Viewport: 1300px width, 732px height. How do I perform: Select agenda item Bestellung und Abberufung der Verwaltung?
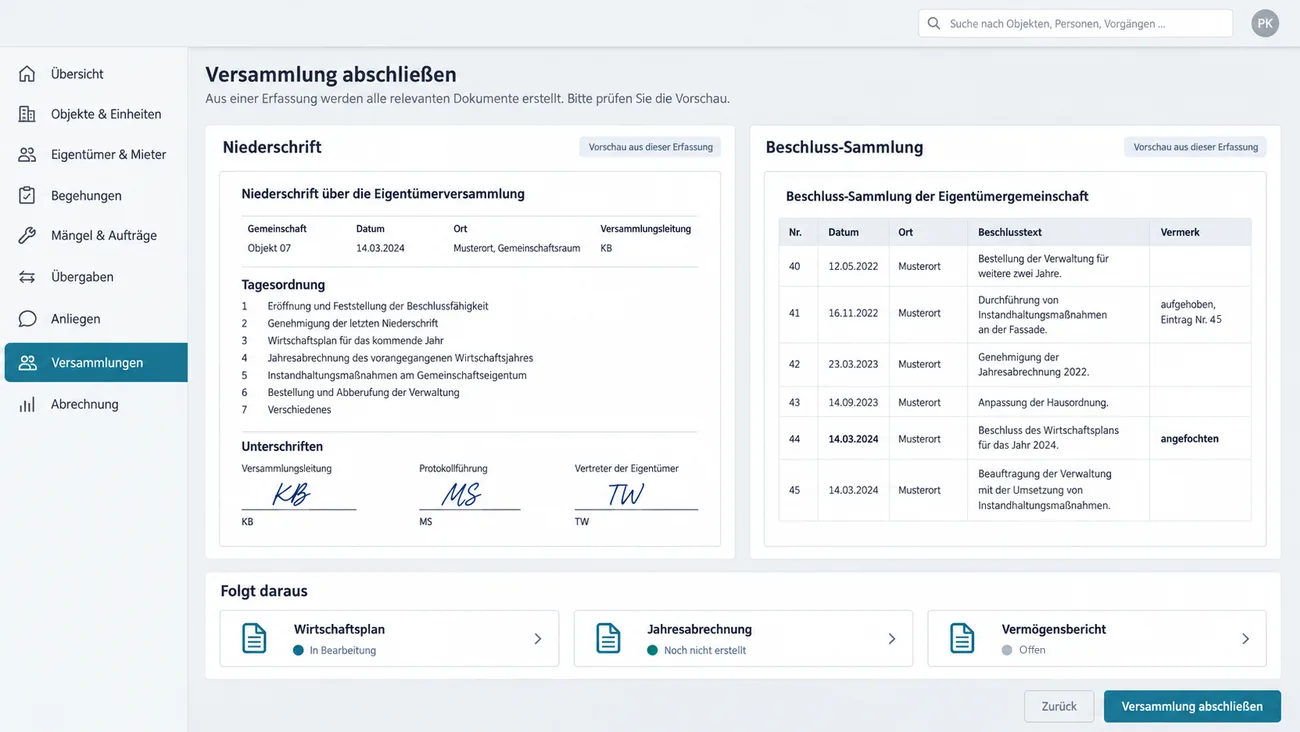click(x=363, y=392)
